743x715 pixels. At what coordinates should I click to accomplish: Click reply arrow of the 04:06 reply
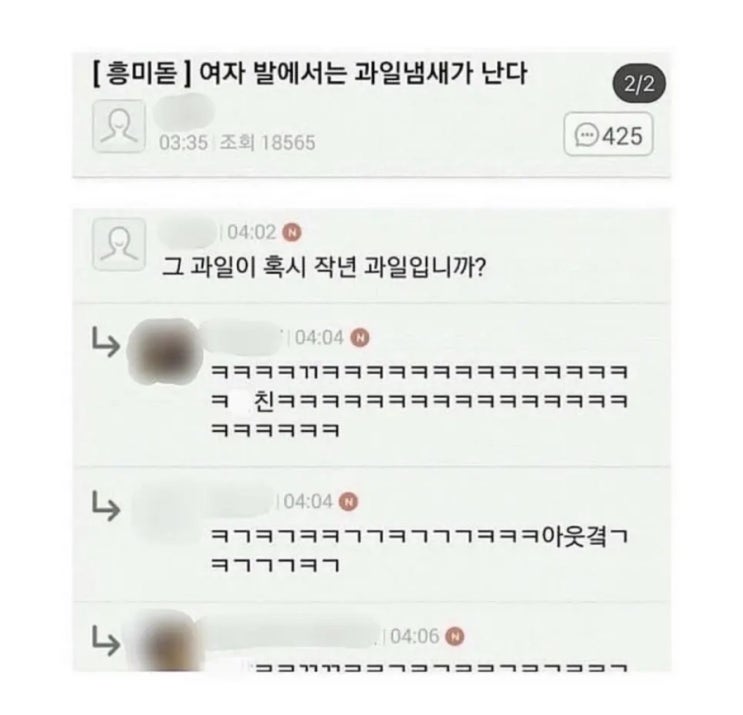pos(105,641)
